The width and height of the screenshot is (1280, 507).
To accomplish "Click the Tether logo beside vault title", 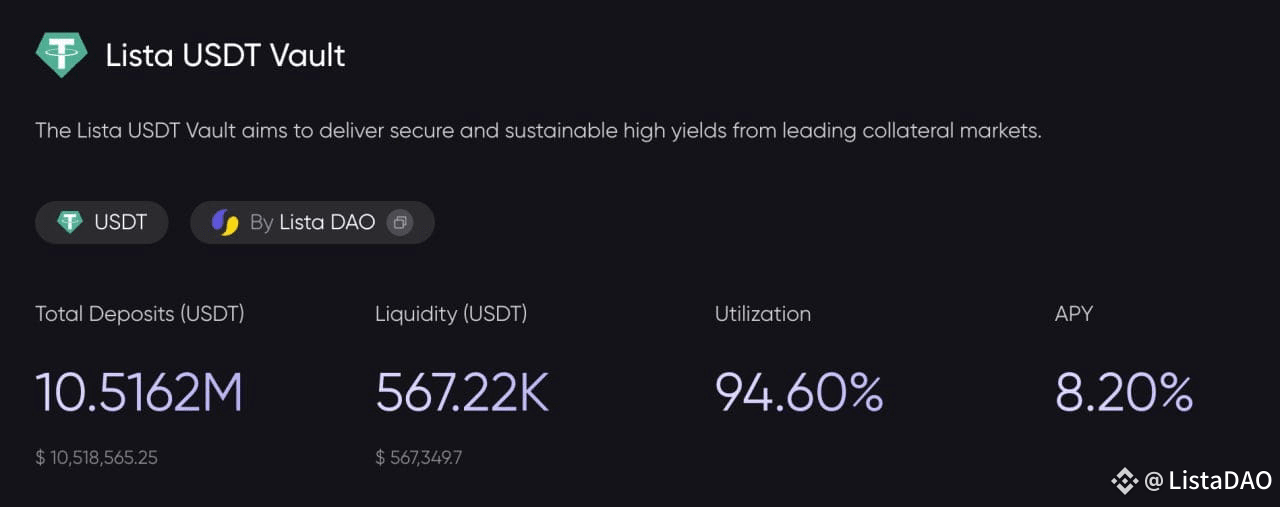I will coord(61,55).
